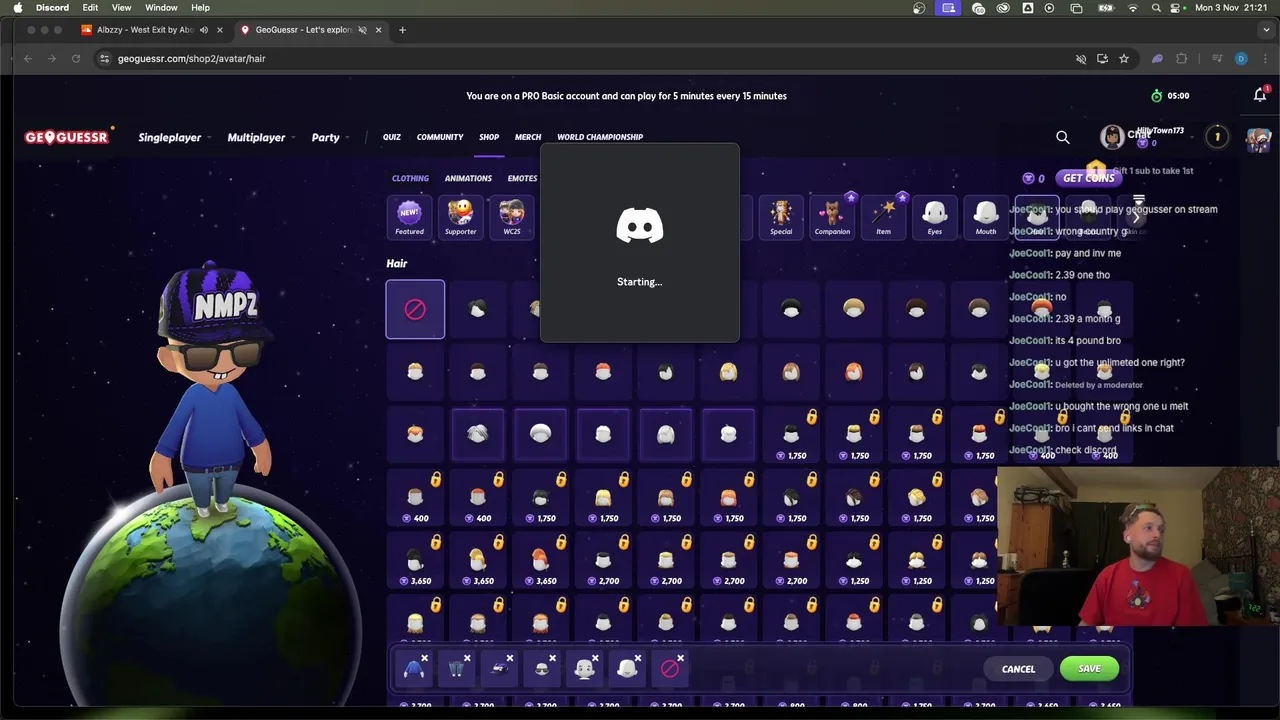Image resolution: width=1280 pixels, height=720 pixels.
Task: Open the Featured clothing category
Action: [409, 217]
